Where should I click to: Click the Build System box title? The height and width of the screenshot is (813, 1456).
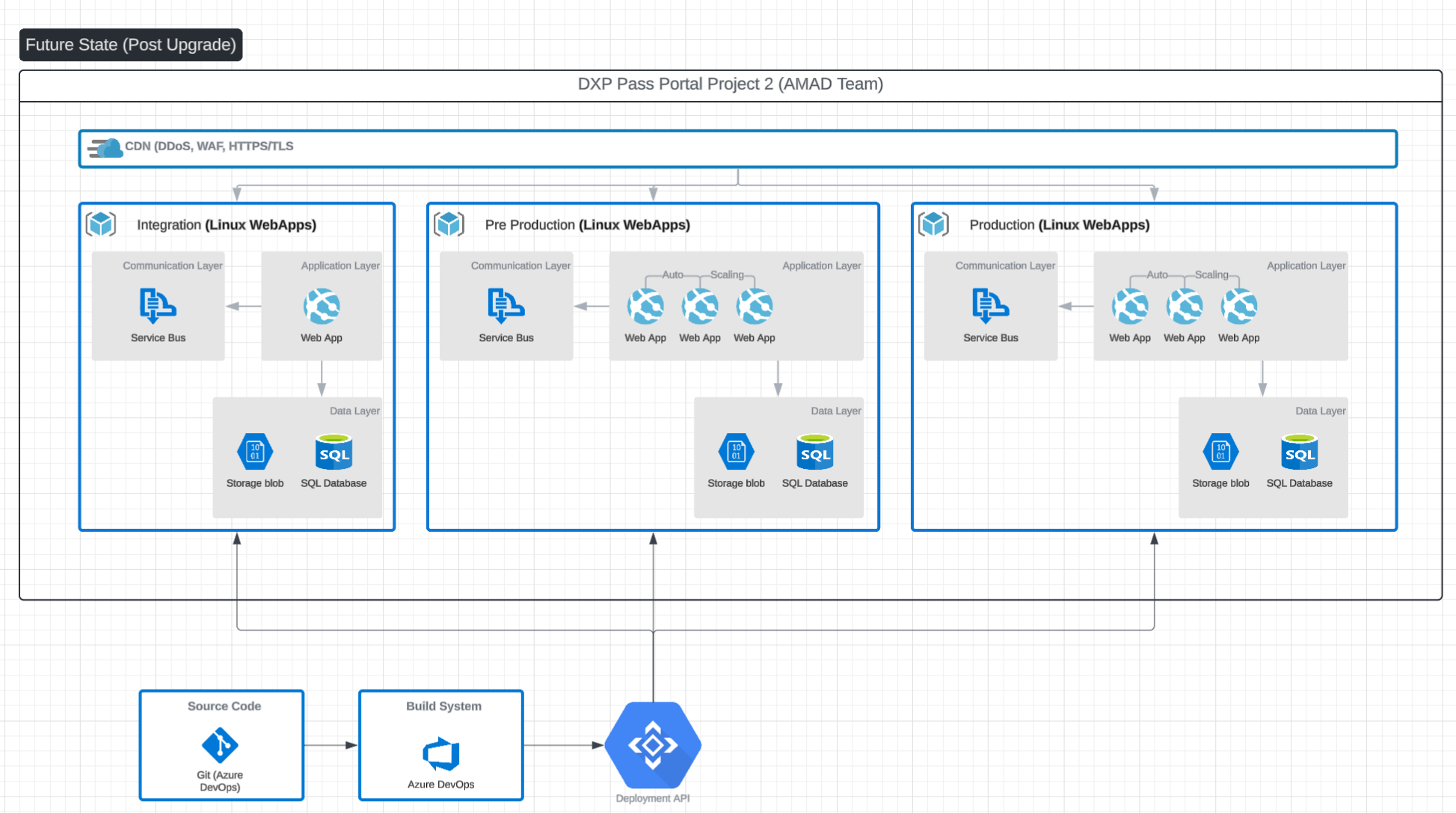pyautogui.click(x=443, y=706)
